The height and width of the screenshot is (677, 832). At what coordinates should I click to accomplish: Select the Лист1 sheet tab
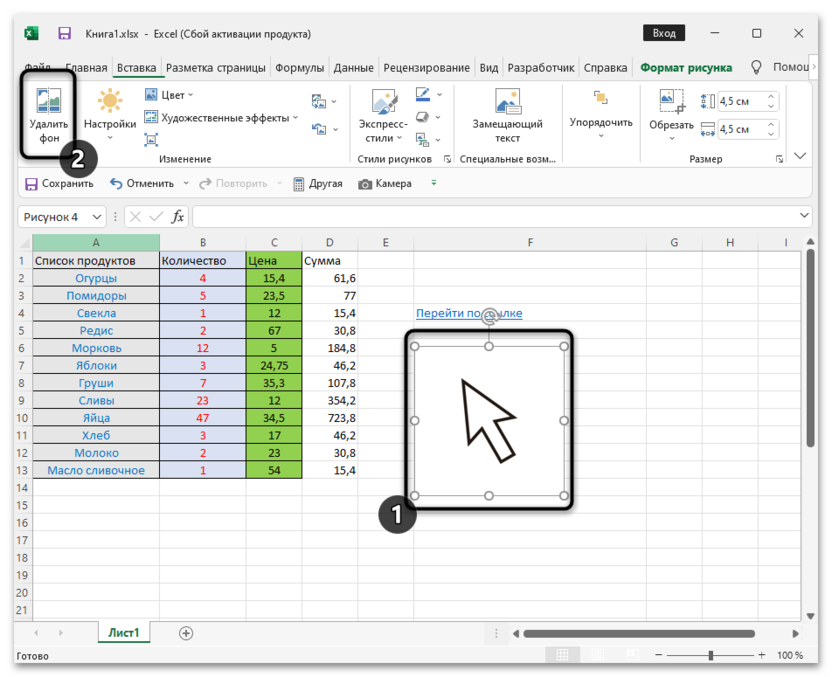pyautogui.click(x=124, y=632)
